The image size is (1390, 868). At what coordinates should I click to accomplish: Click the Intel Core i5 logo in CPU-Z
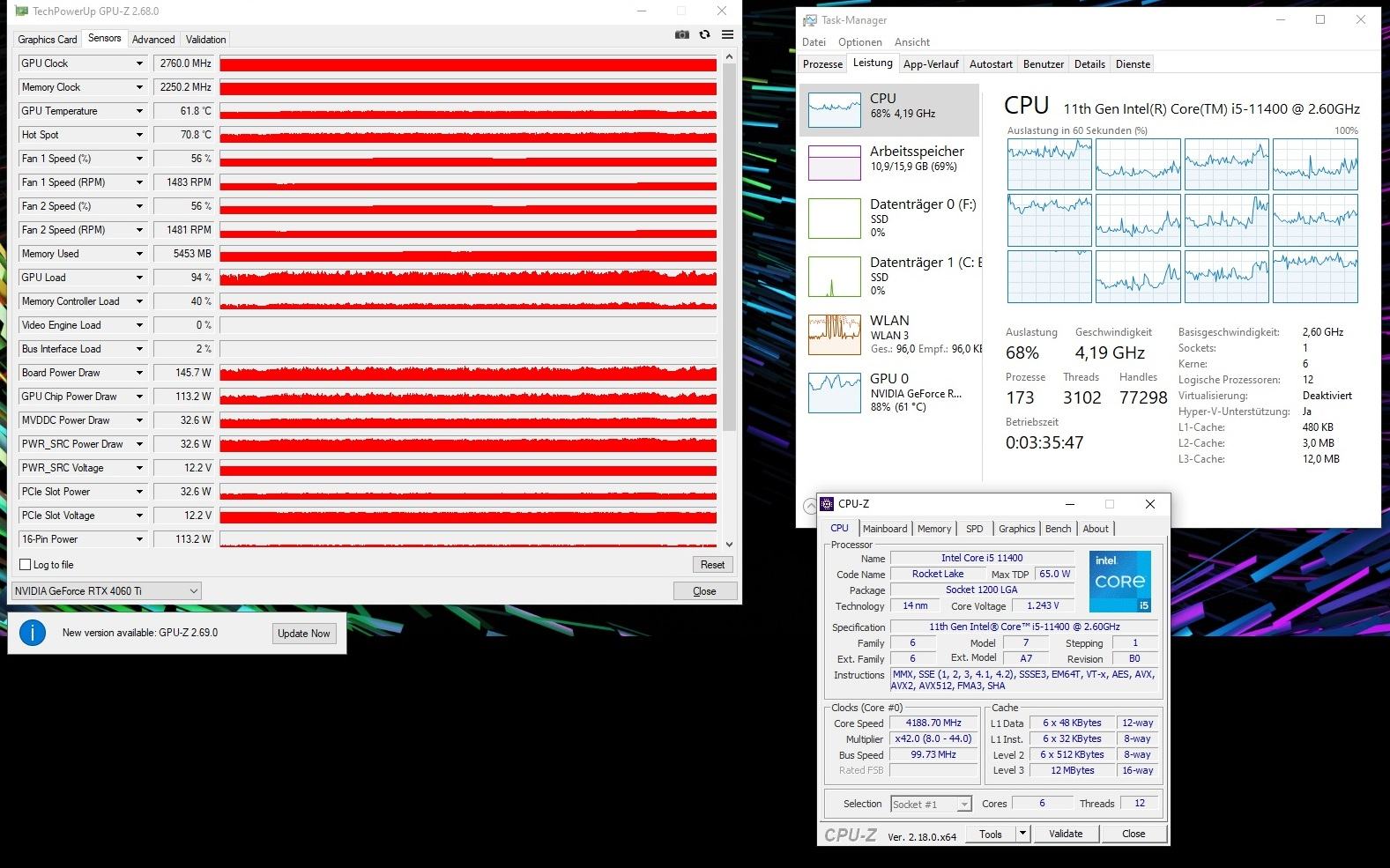(x=1120, y=582)
